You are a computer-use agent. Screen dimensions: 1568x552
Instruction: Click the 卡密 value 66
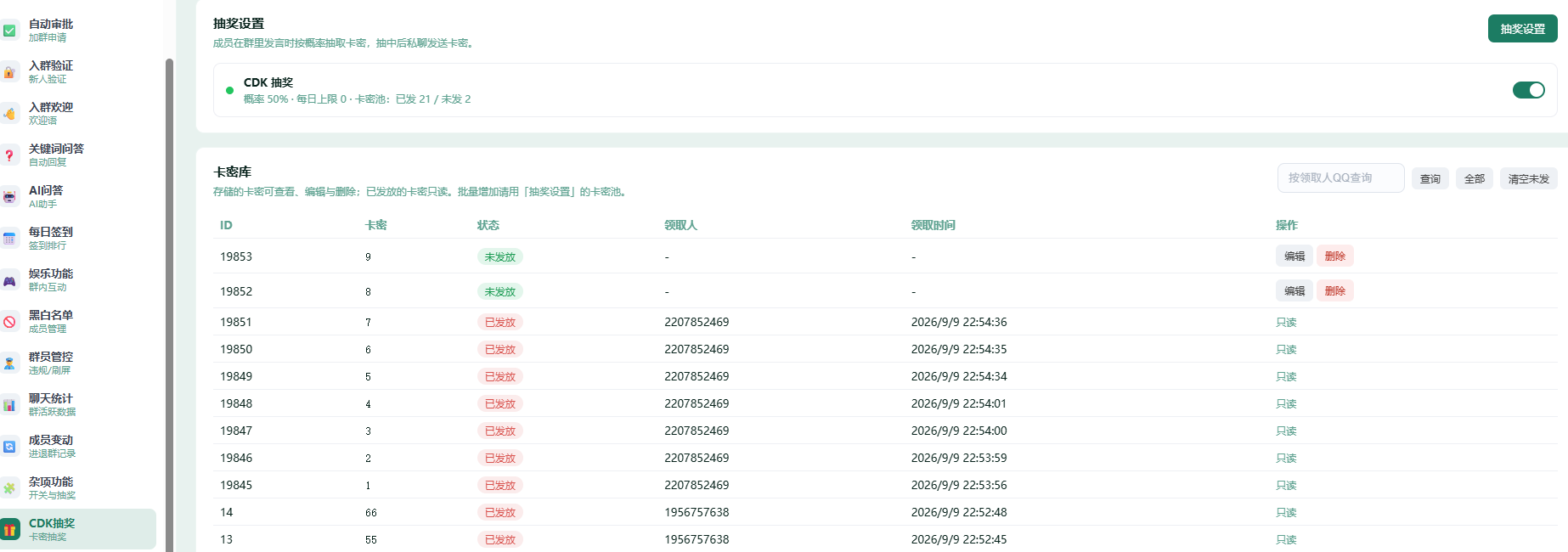(x=371, y=512)
